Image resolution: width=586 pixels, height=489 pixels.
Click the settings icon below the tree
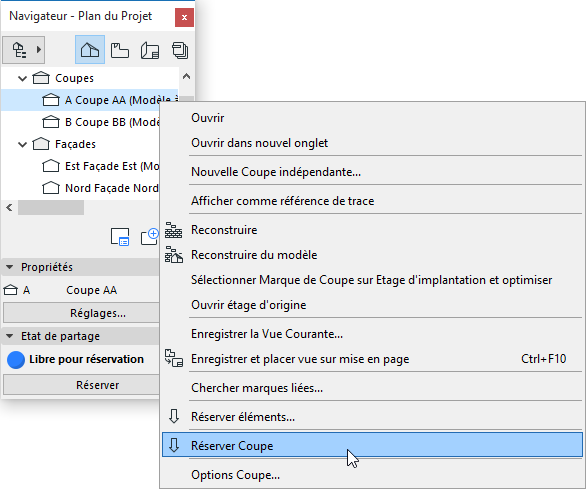(120, 237)
